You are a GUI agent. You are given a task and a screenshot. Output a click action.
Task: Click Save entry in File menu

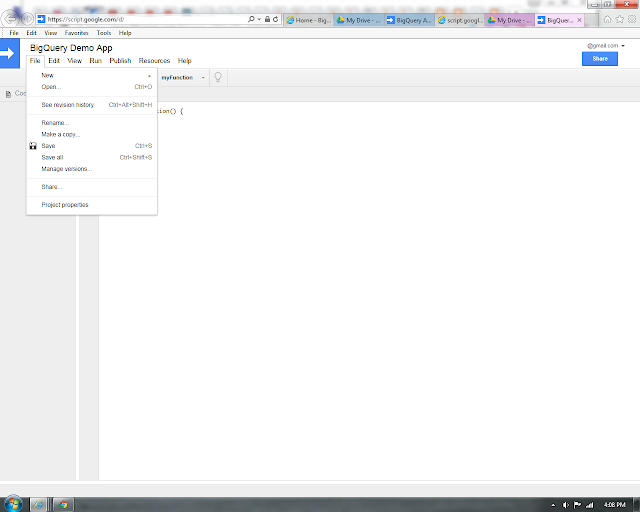click(92, 146)
